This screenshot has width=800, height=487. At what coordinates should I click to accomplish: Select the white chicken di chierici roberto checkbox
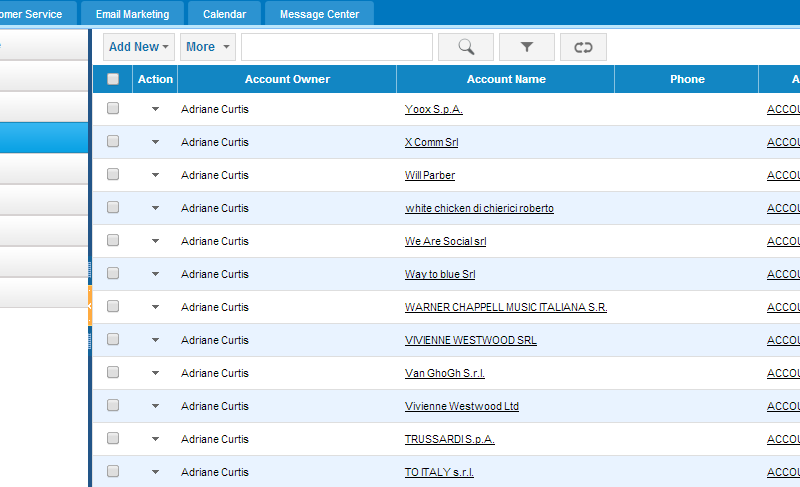[x=113, y=207]
